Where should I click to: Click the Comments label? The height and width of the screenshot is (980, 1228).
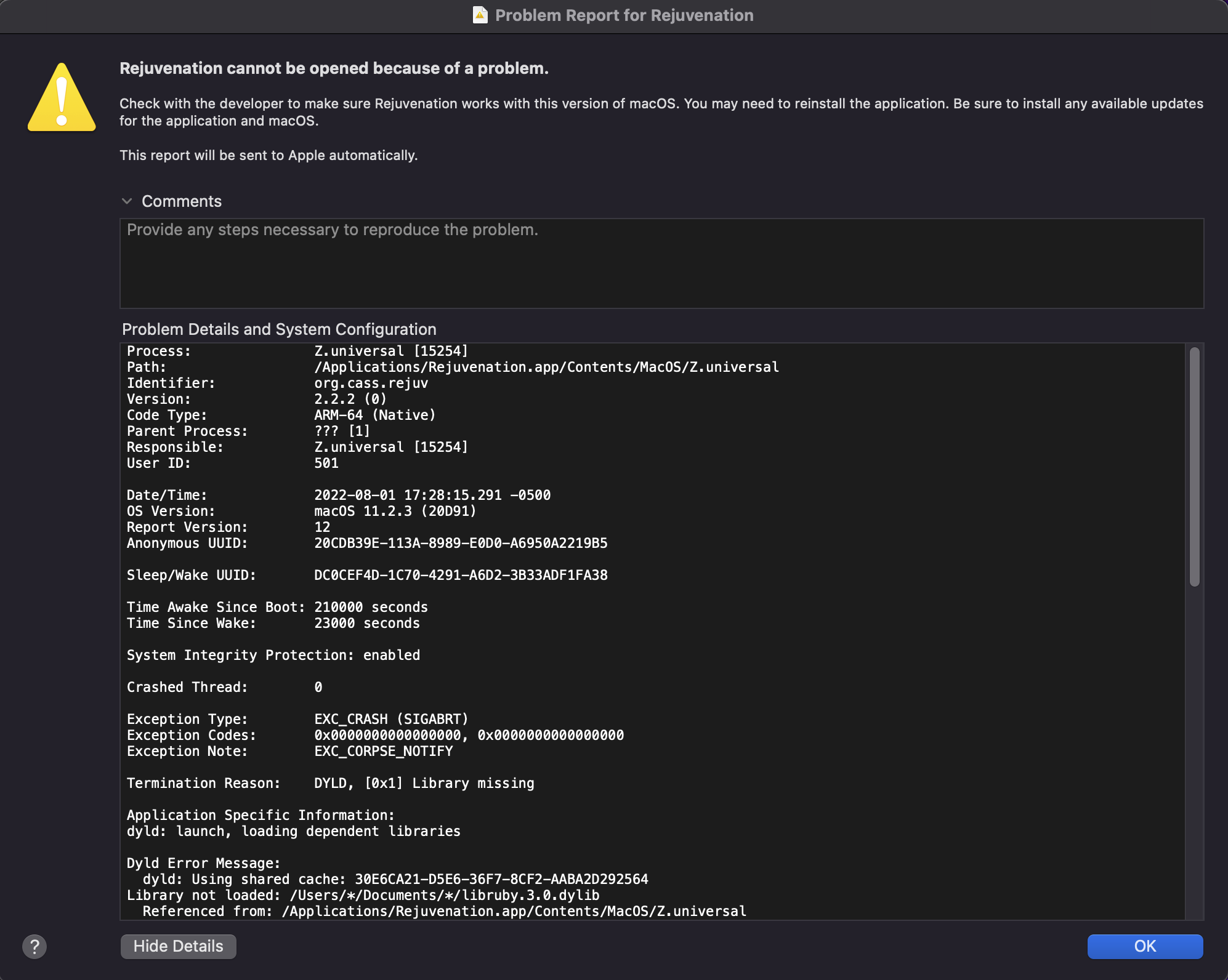pos(182,201)
